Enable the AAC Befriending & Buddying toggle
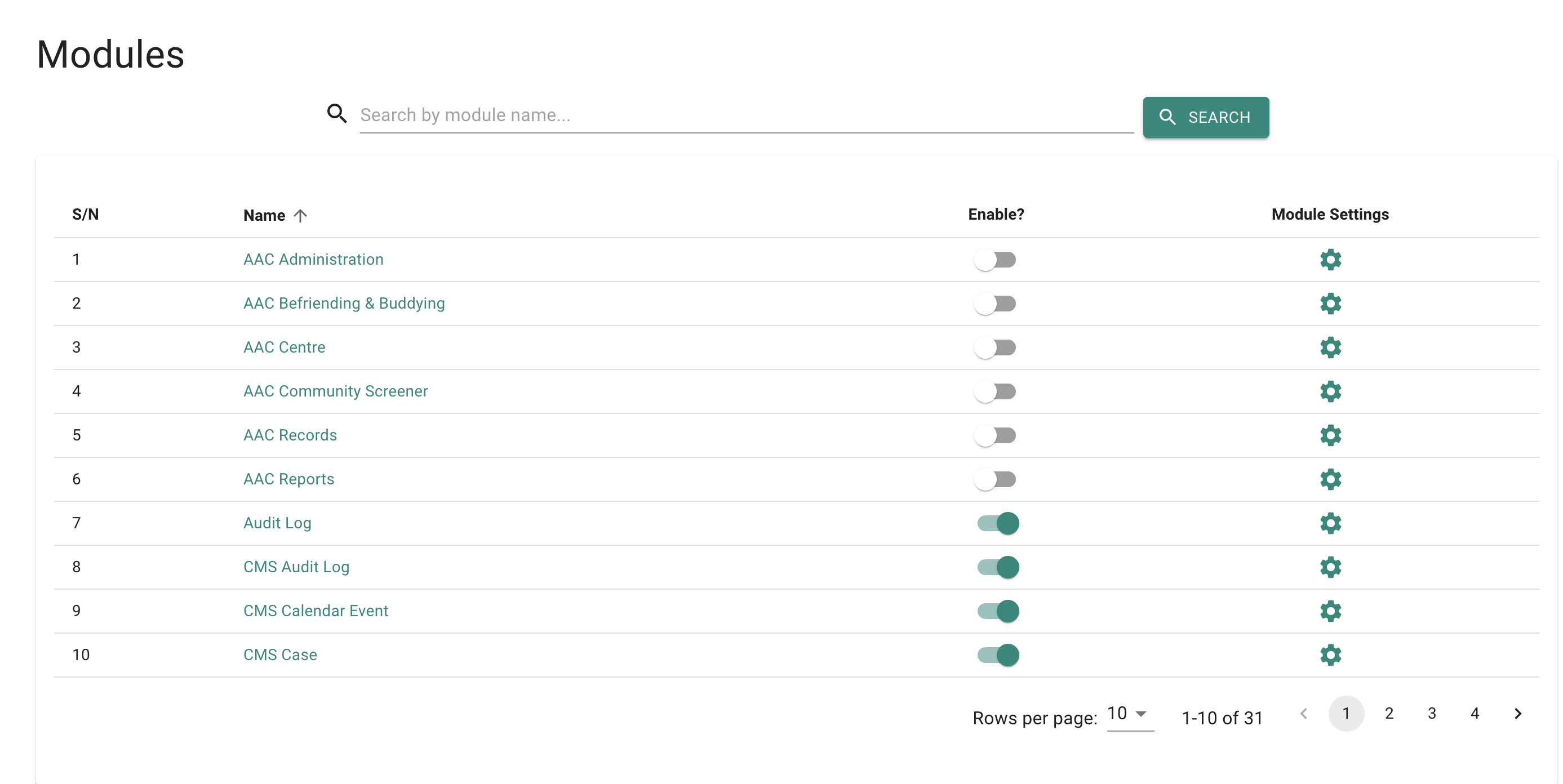The image size is (1563, 784). click(x=995, y=303)
